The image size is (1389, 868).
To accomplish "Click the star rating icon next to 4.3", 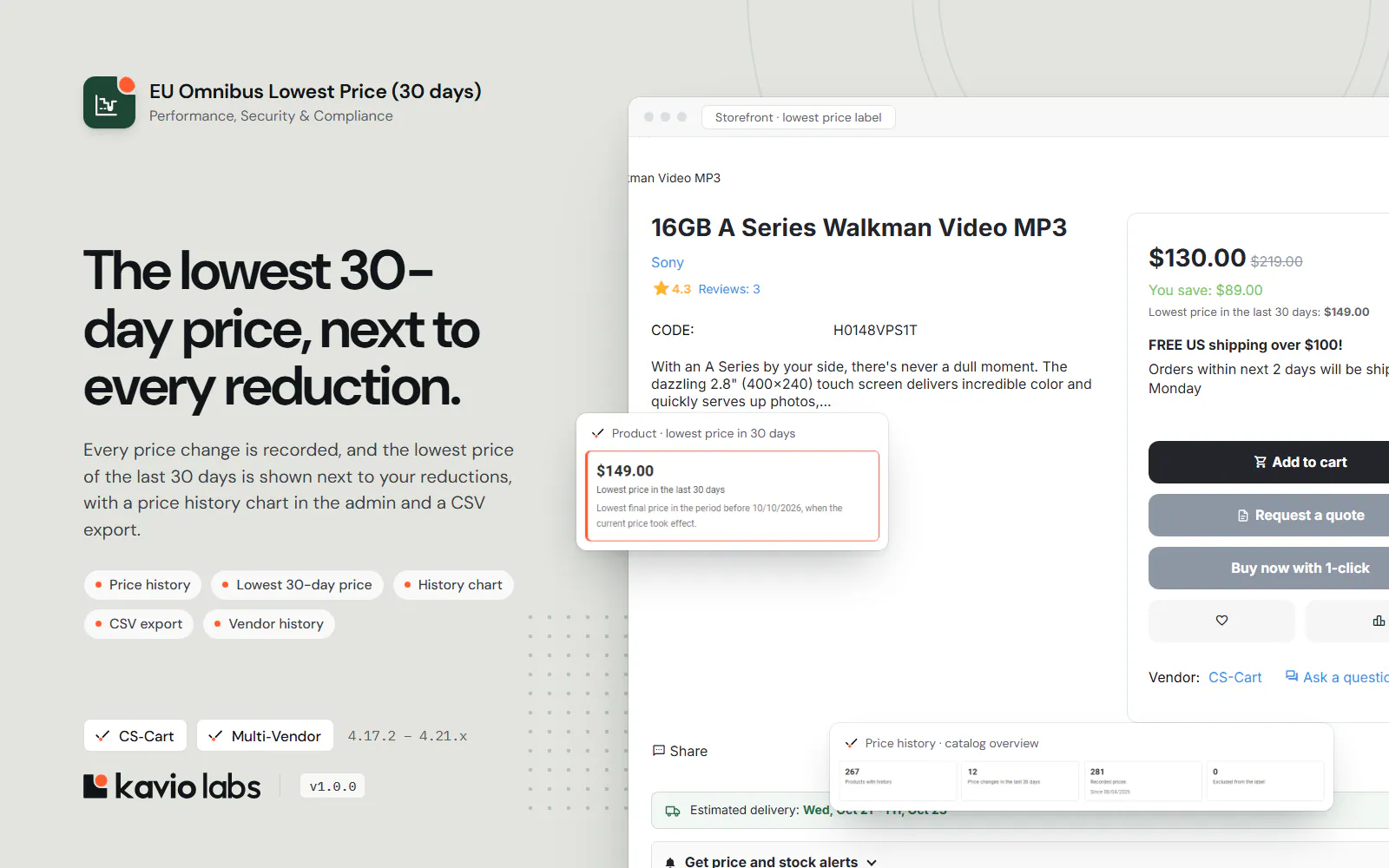I will (x=661, y=289).
